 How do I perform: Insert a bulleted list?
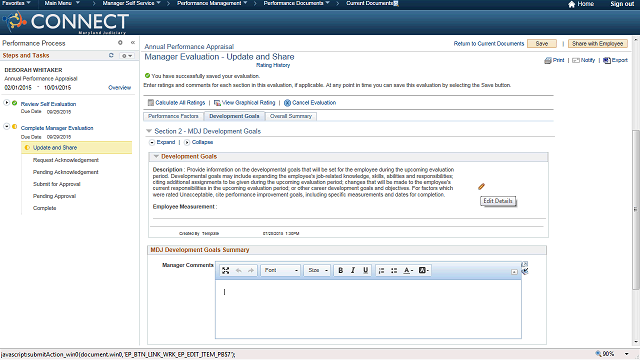(x=394, y=270)
